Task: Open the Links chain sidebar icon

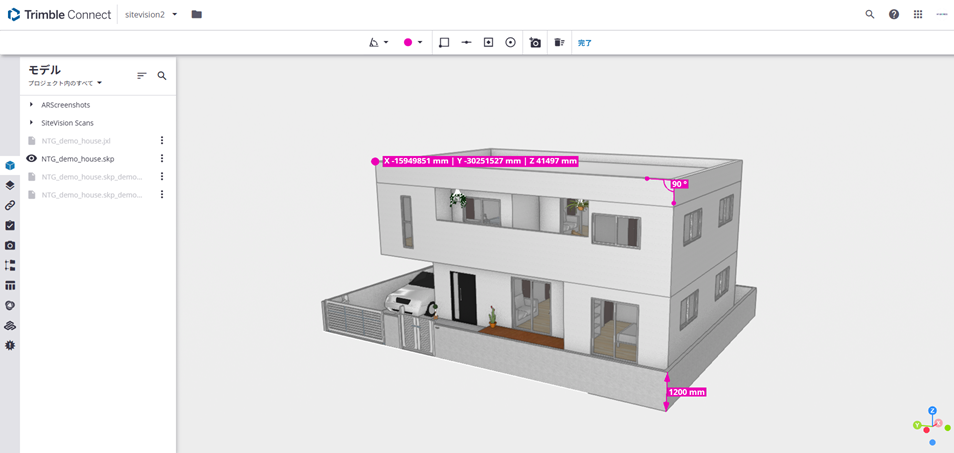Action: pos(10,205)
